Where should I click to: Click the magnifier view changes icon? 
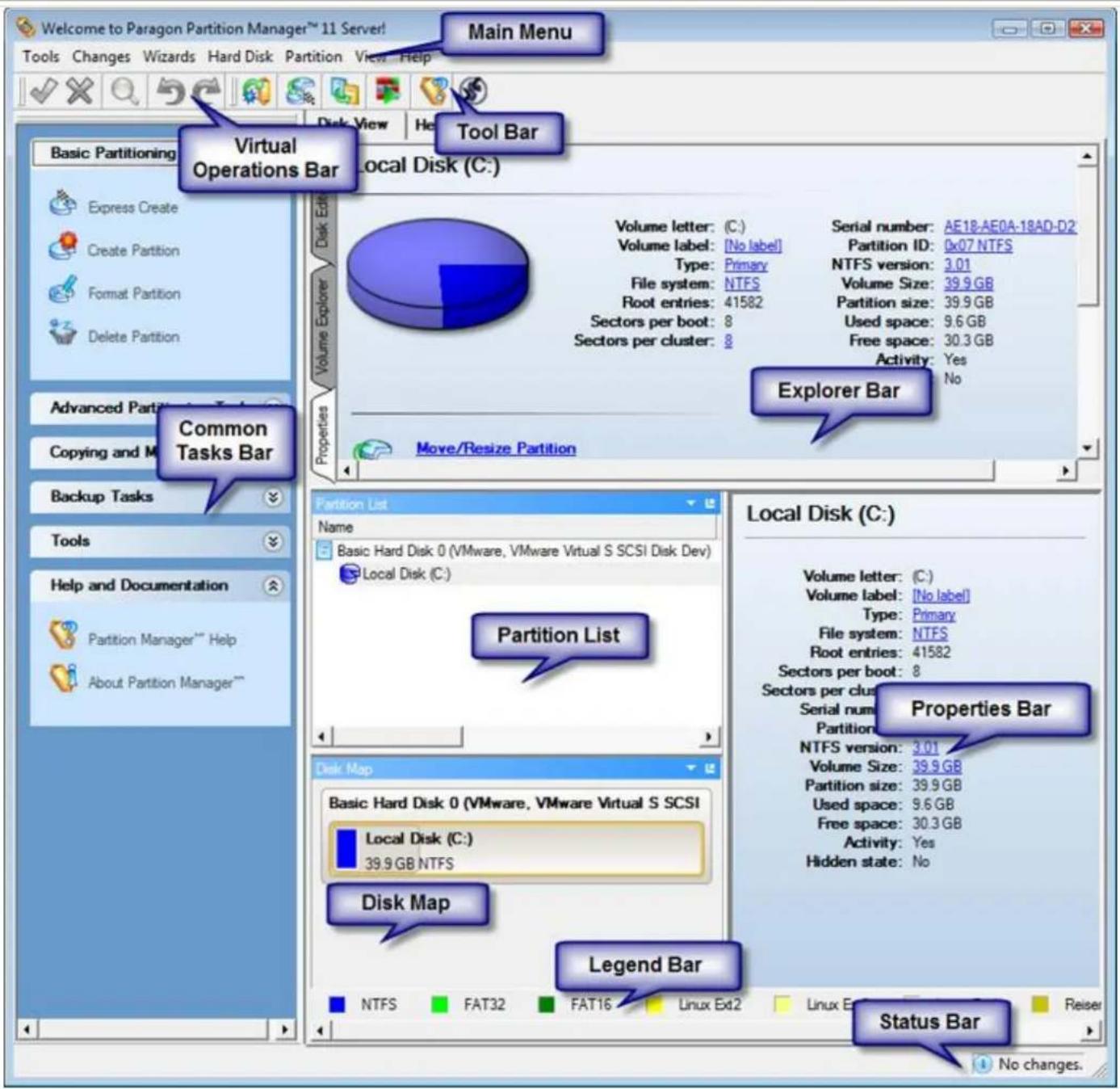tap(124, 91)
